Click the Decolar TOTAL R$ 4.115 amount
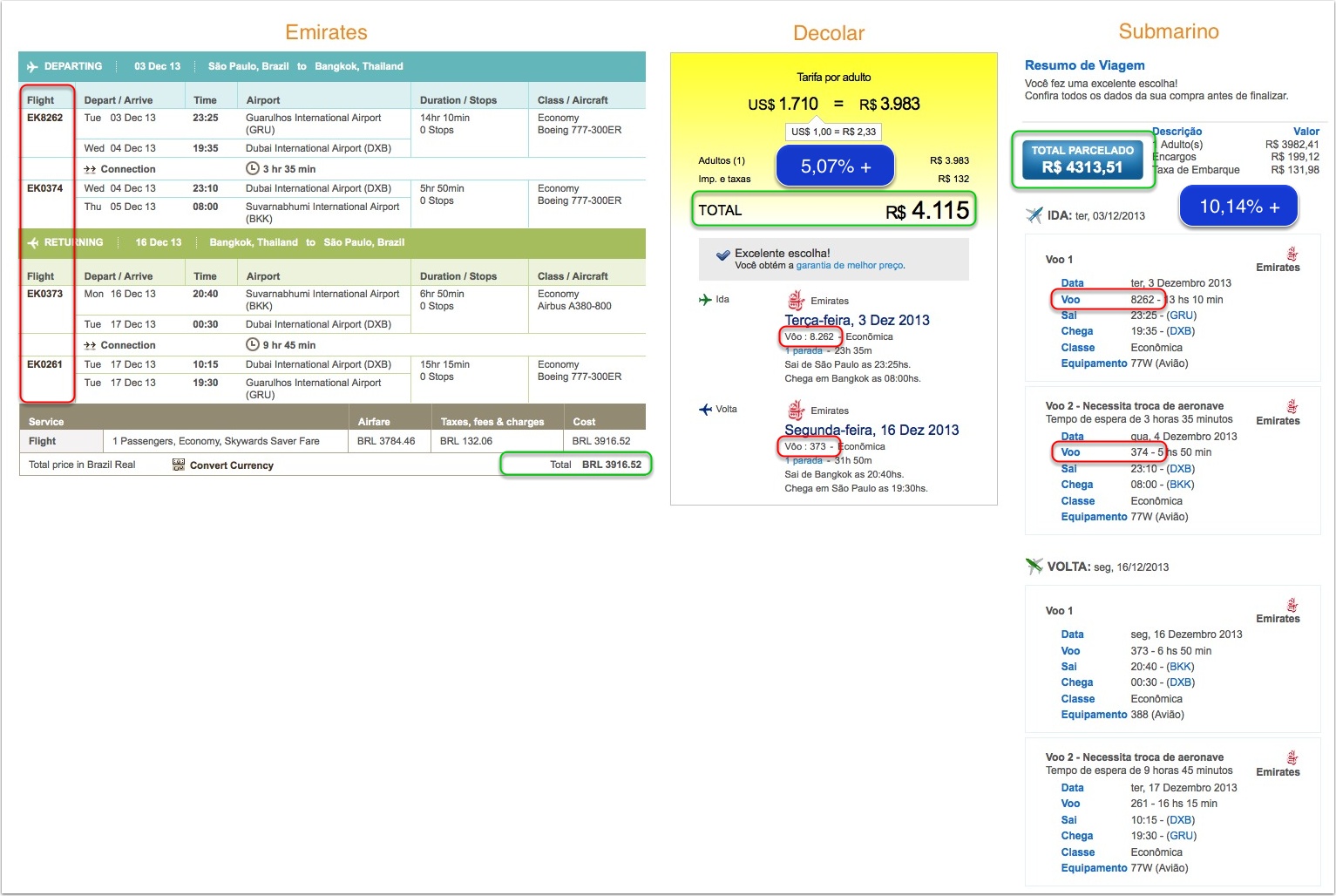 tap(927, 211)
